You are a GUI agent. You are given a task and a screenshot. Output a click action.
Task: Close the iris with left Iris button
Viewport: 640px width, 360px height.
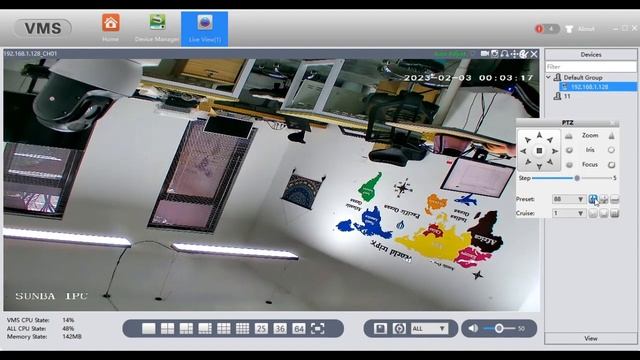pyautogui.click(x=569, y=150)
